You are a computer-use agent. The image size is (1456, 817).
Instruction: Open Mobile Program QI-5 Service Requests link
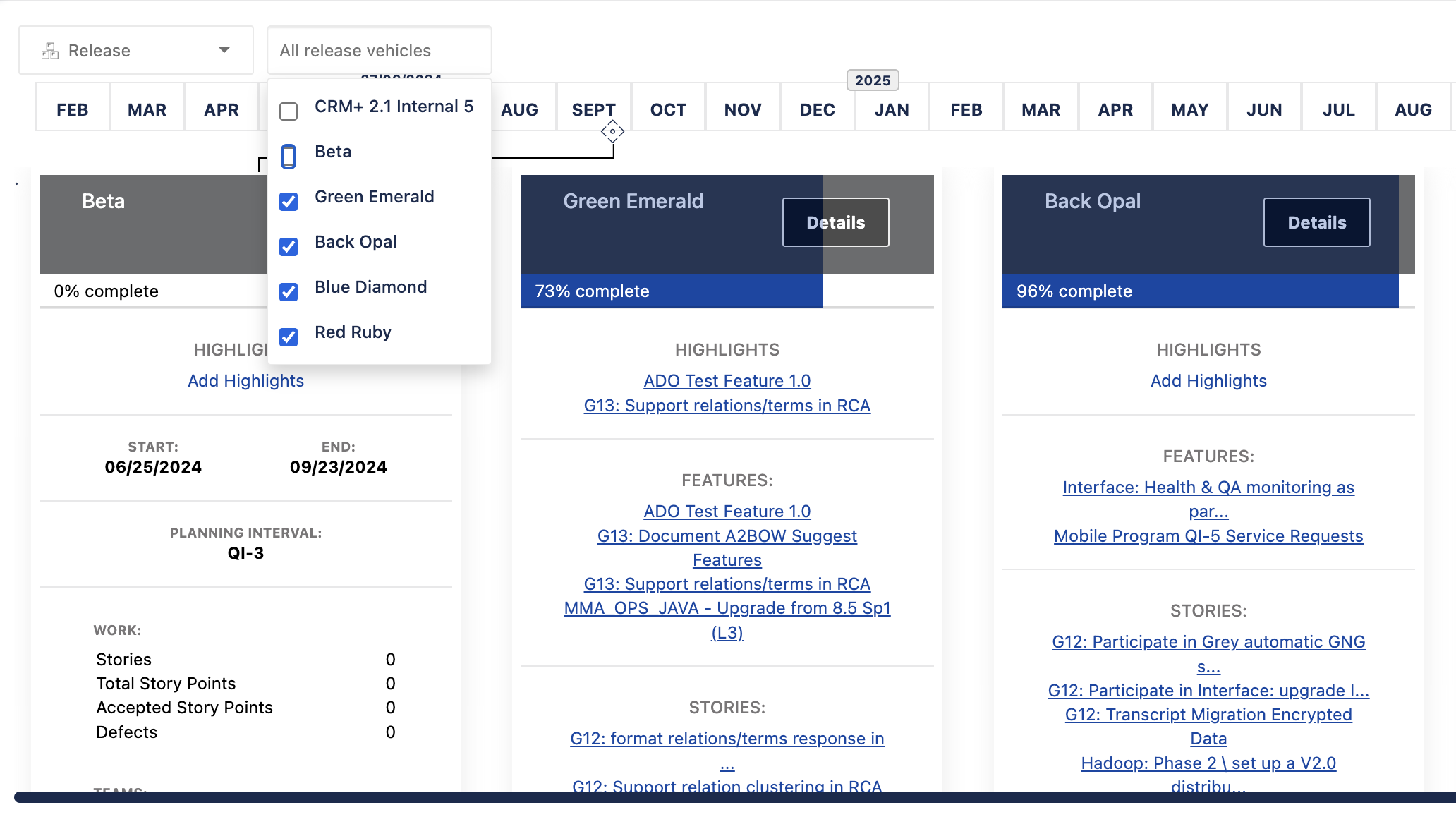[x=1208, y=536]
